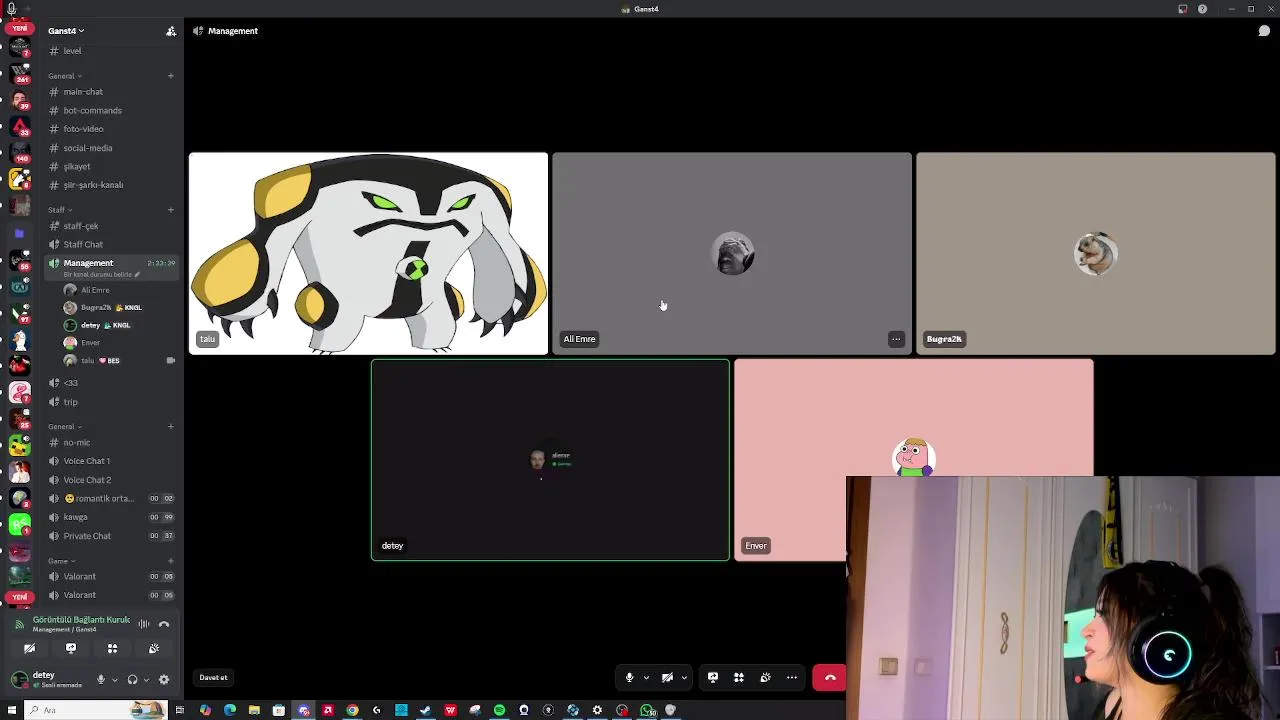Collapse the Game channel category

(x=60, y=561)
